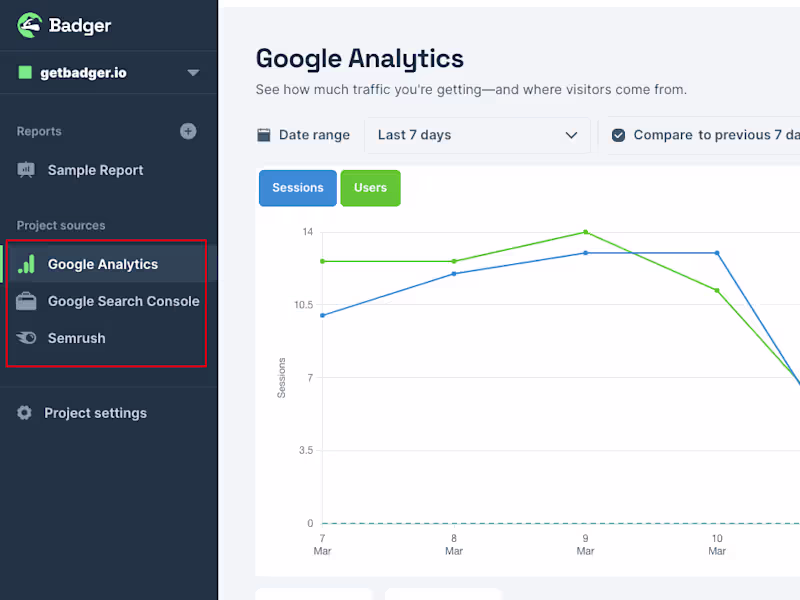Expand the getbadger.io project dropdown arrow
The image size is (800, 600).
tap(193, 73)
